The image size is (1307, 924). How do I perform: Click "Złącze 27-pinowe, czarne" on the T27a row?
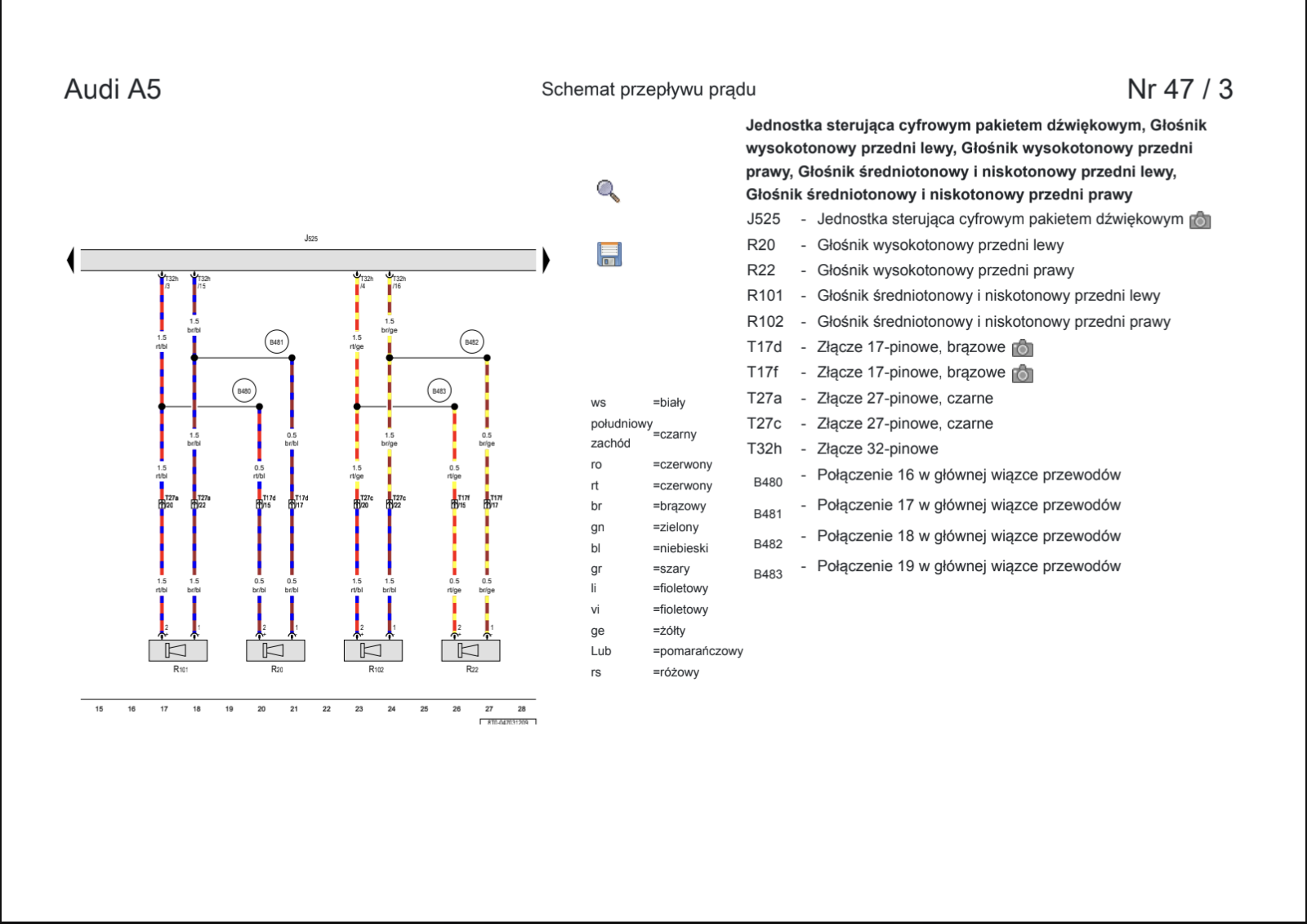[905, 399]
